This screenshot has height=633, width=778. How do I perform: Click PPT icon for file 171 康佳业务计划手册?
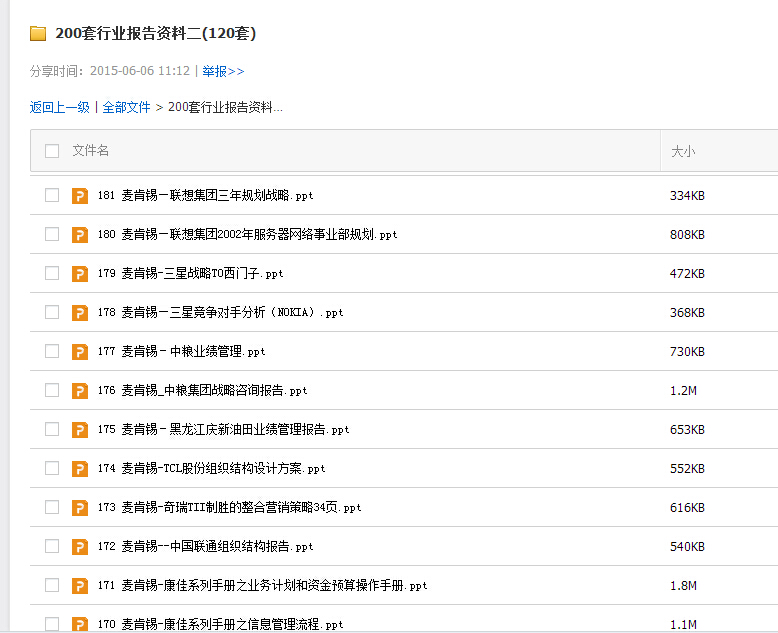pos(80,585)
